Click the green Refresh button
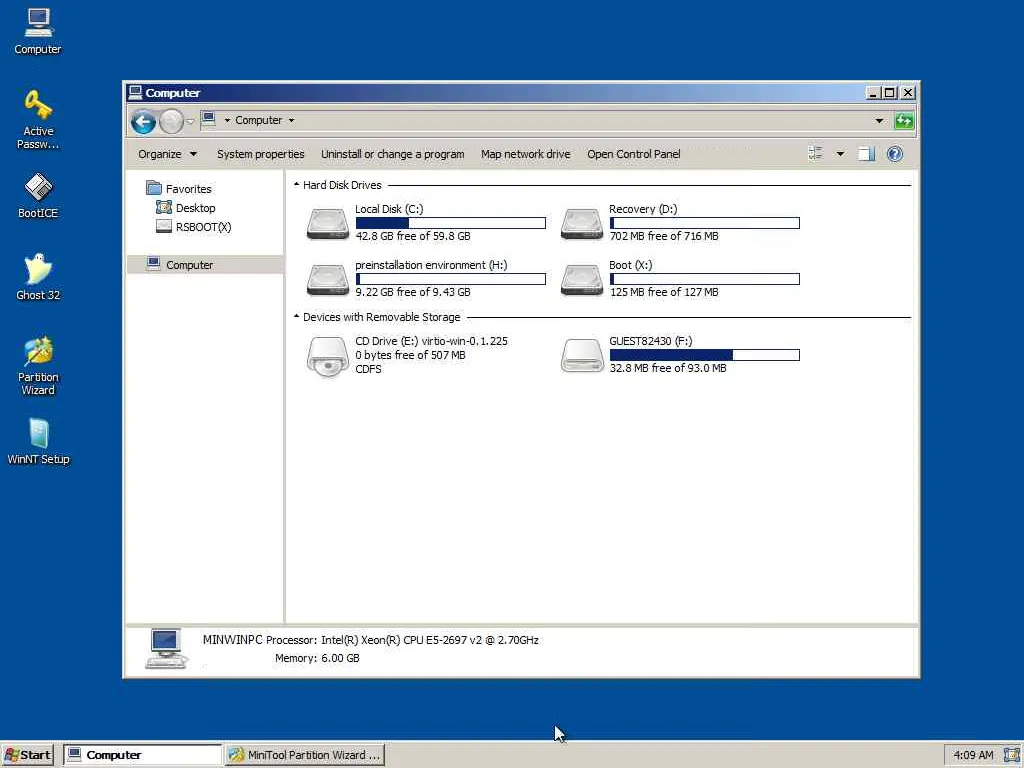 pyautogui.click(x=904, y=121)
